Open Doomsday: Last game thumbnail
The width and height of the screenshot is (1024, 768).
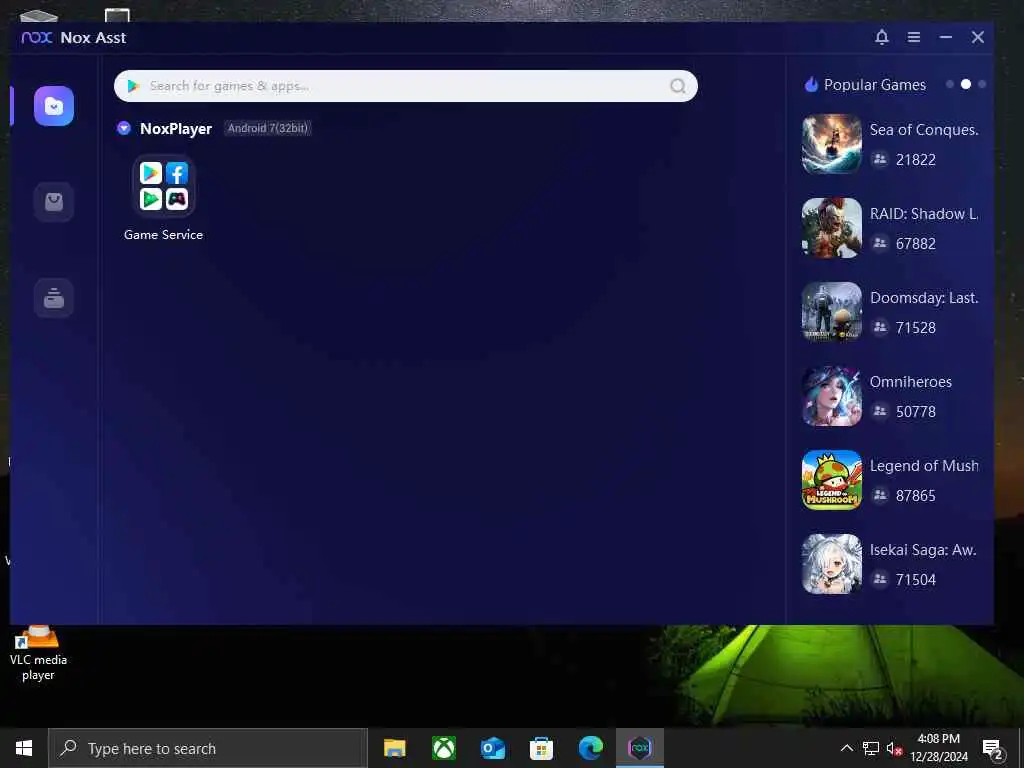tap(832, 312)
